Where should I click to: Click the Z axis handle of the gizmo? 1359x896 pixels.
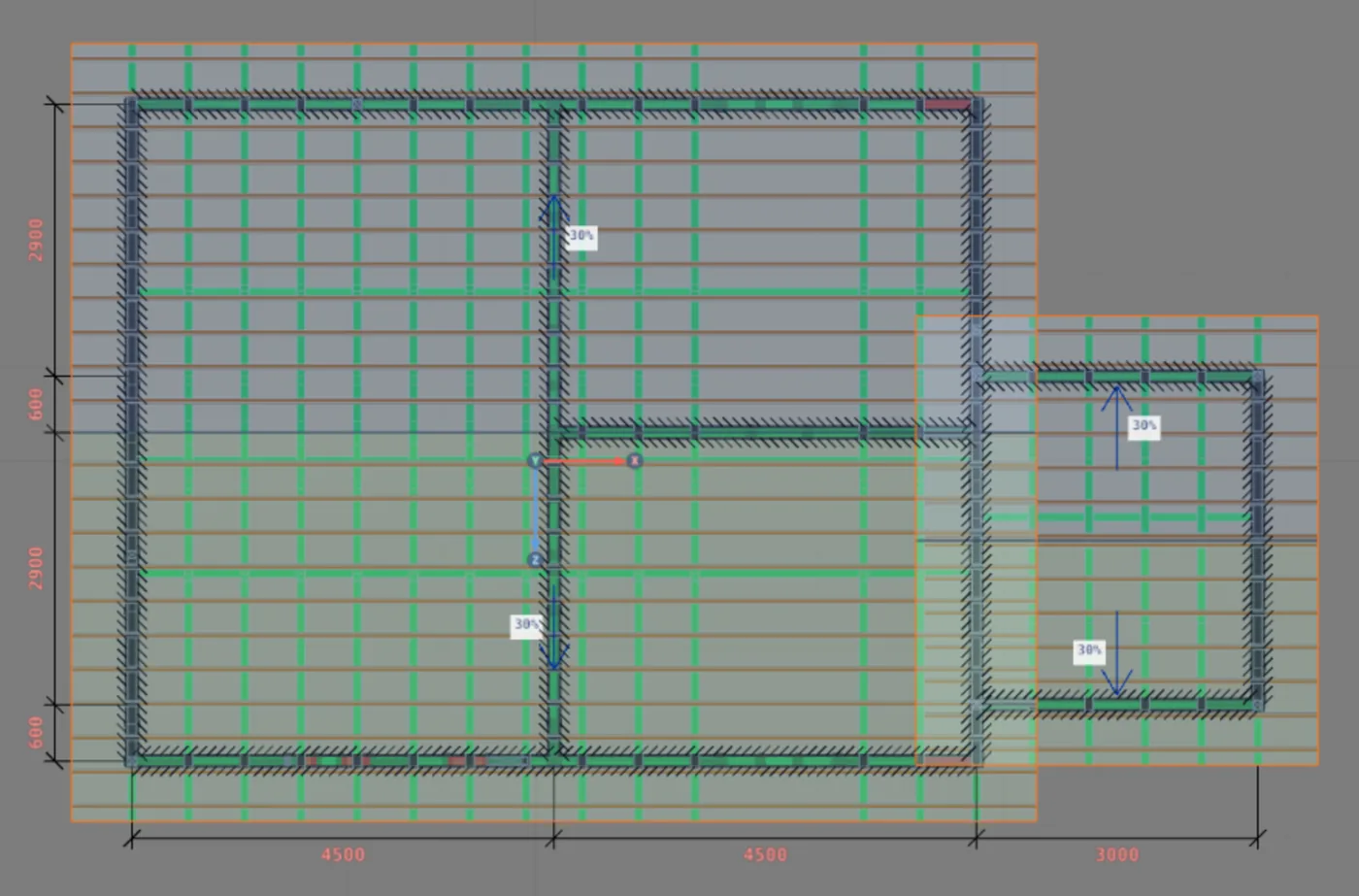(534, 560)
